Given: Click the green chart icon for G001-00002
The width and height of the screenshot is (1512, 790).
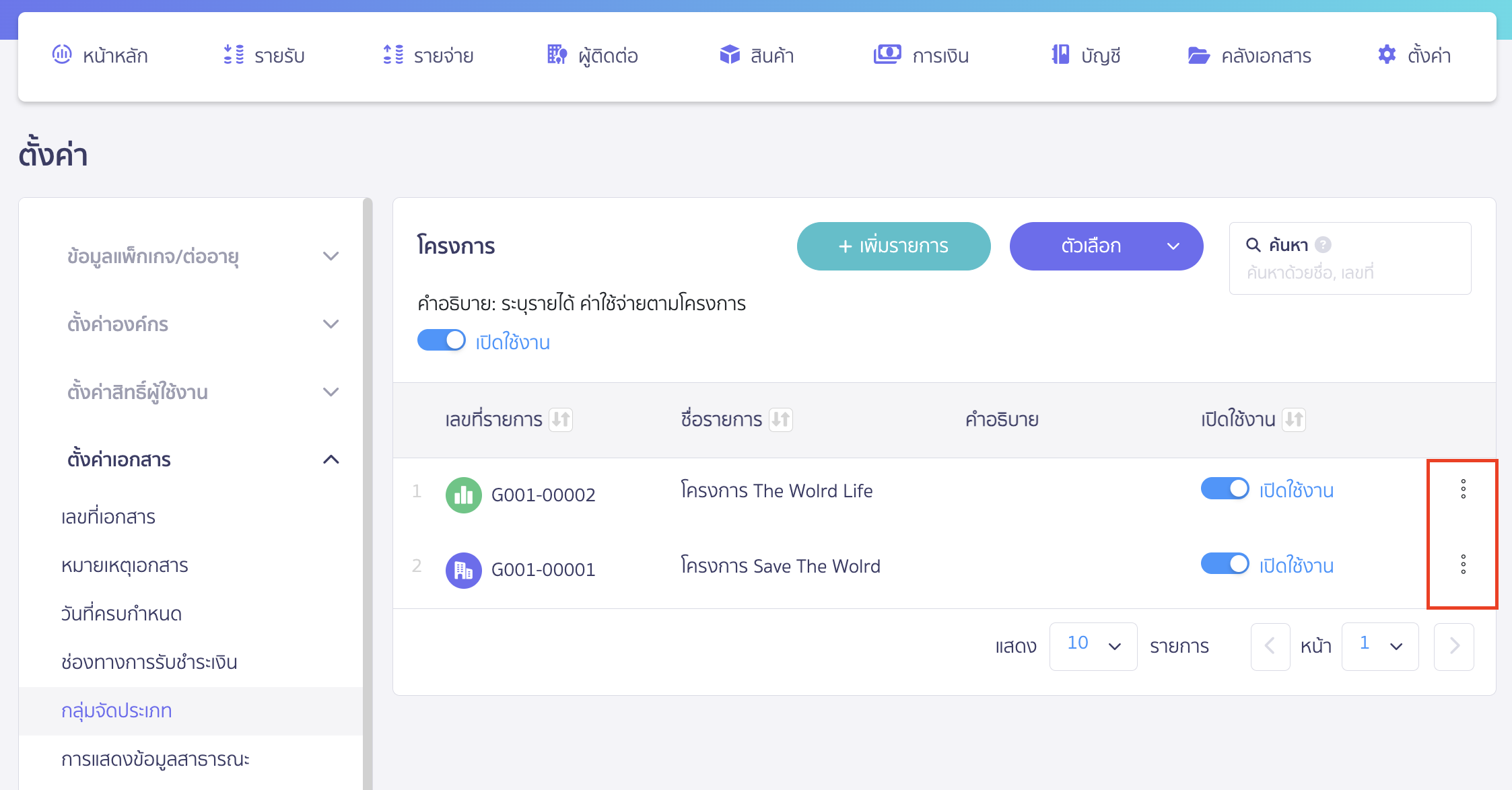Looking at the screenshot, I should point(463,495).
